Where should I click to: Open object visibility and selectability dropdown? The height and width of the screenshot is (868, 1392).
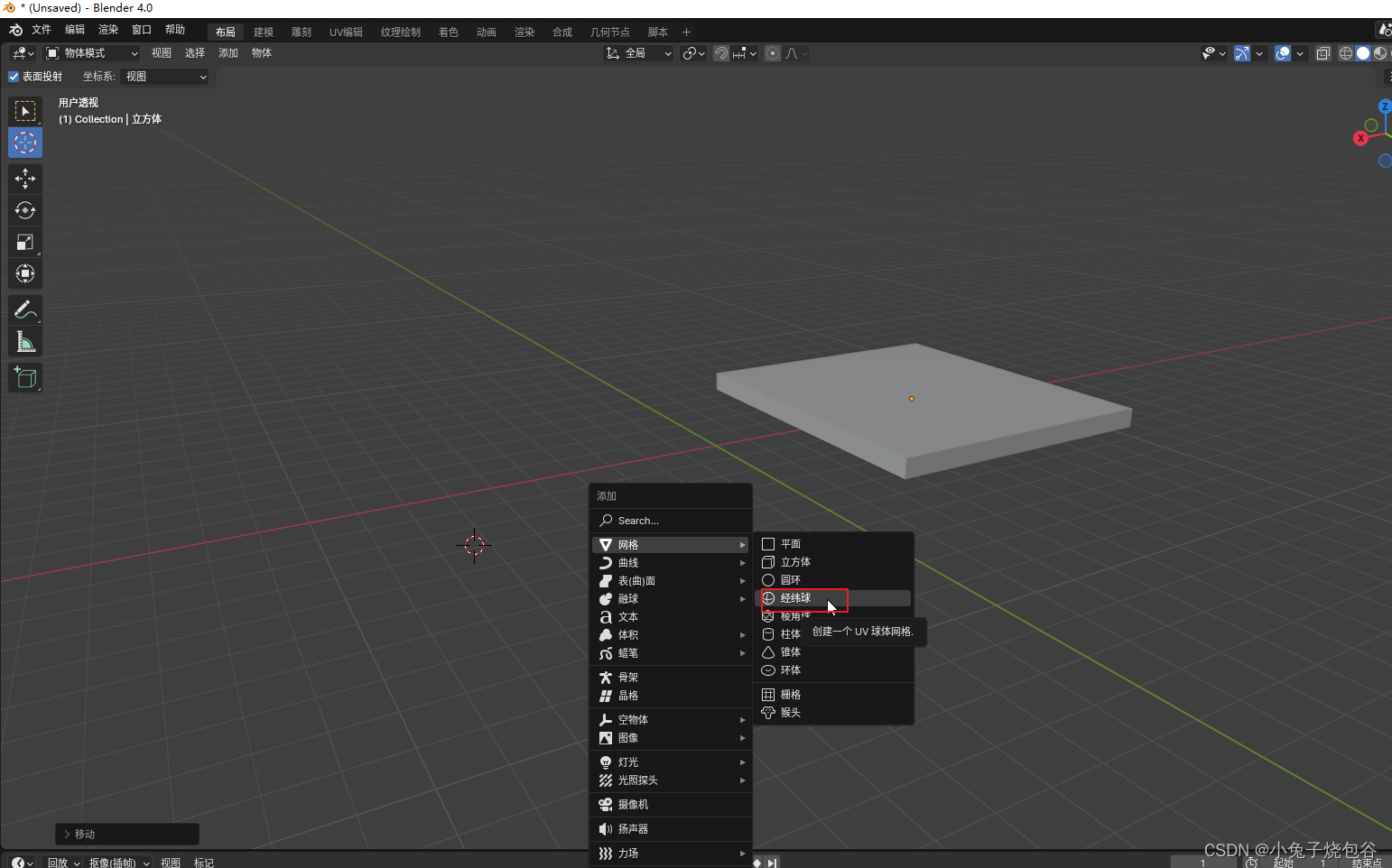point(1214,53)
